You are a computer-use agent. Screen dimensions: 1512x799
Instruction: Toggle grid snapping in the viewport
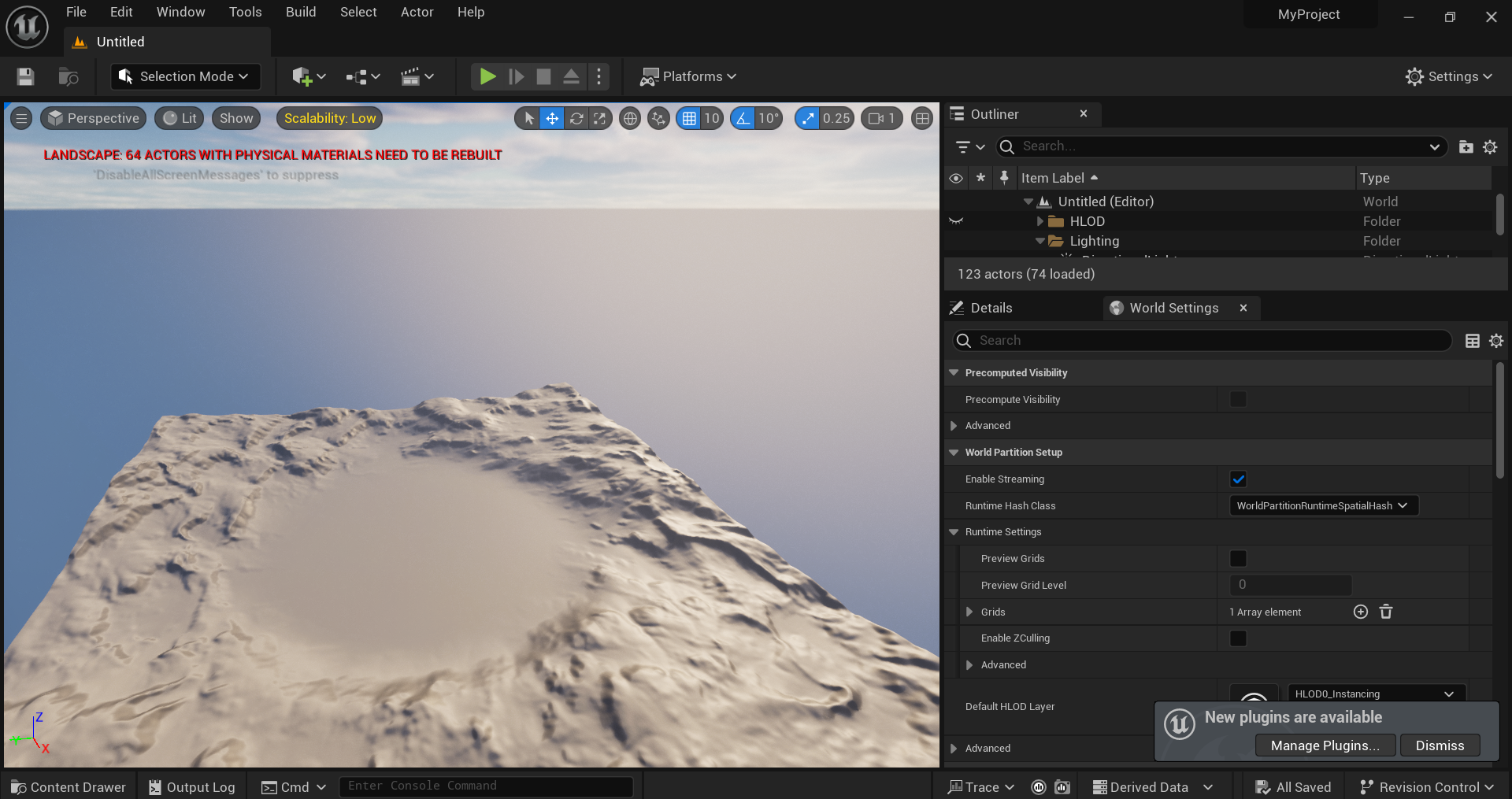[x=689, y=119]
